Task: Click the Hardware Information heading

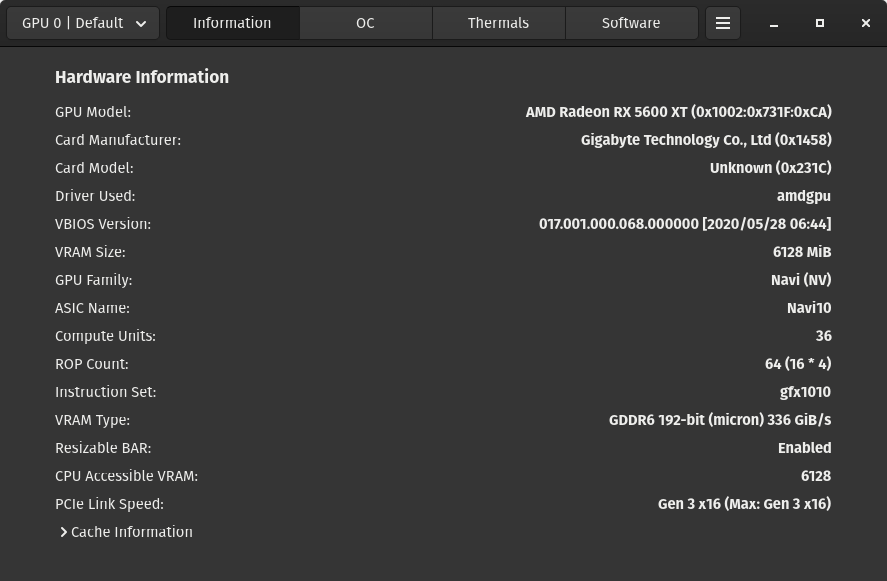Action: click(x=142, y=77)
